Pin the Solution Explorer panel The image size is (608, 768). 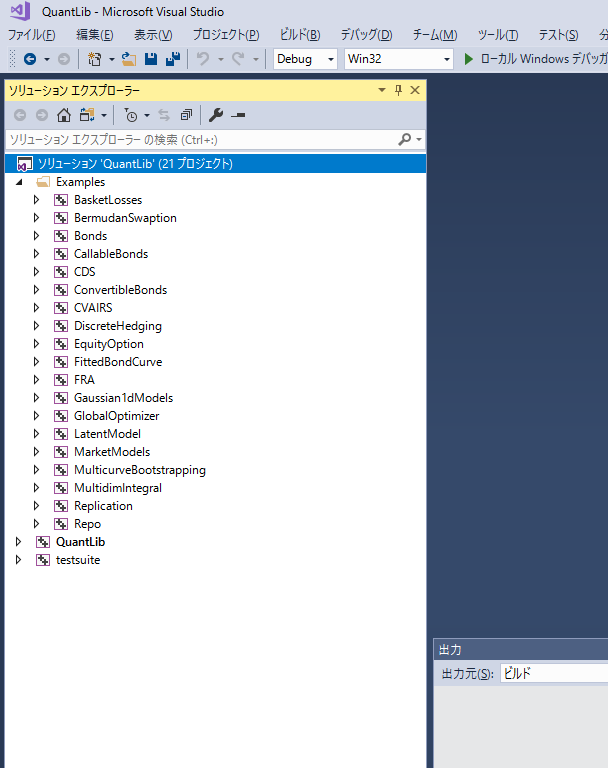pos(398,90)
